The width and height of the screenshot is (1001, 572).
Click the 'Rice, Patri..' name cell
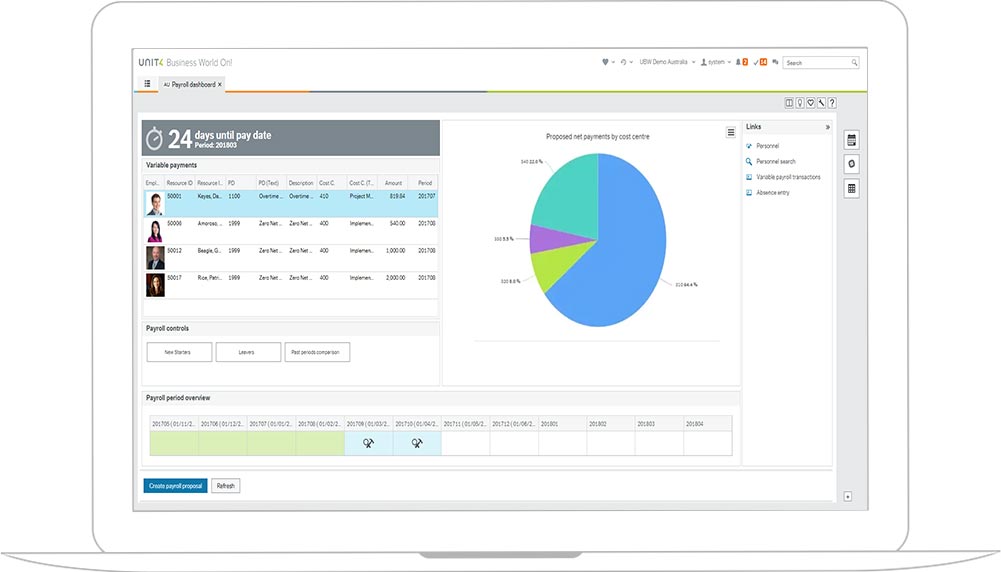[209, 278]
